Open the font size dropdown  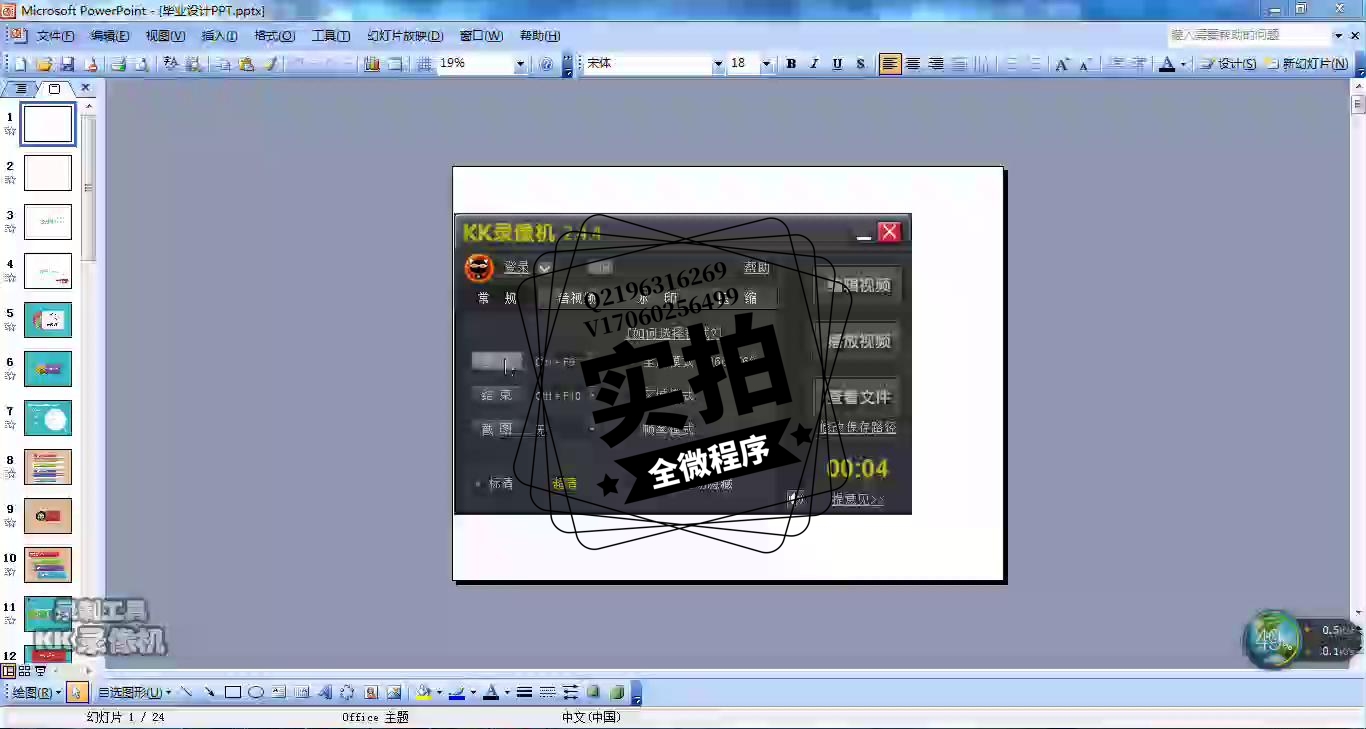tap(767, 64)
